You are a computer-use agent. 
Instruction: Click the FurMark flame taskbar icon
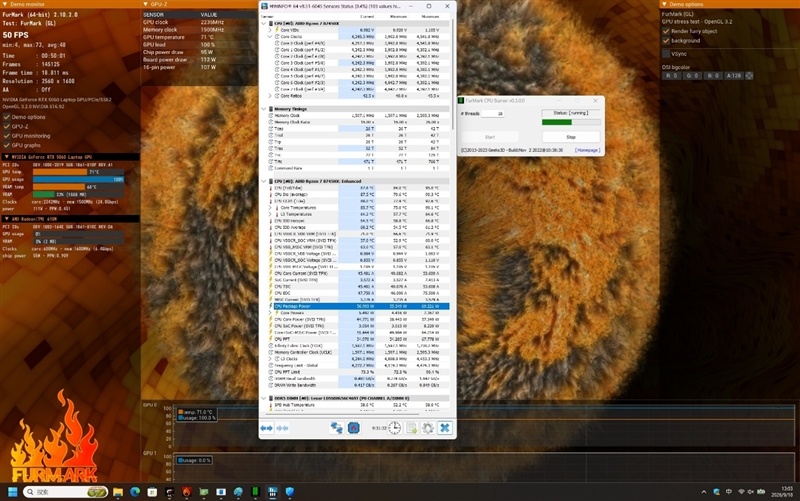[x=187, y=492]
